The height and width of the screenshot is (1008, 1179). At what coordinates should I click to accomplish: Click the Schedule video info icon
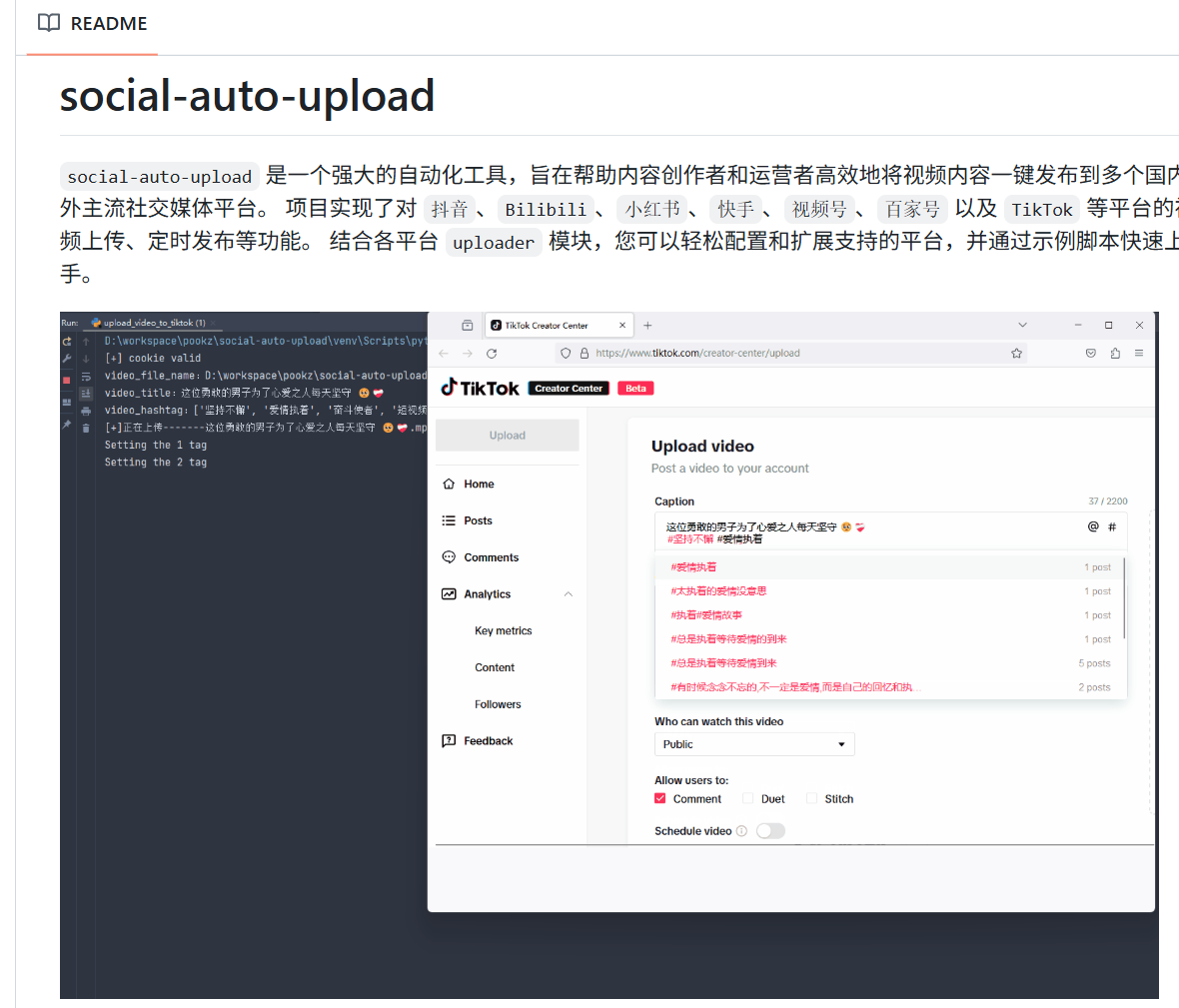tap(741, 831)
